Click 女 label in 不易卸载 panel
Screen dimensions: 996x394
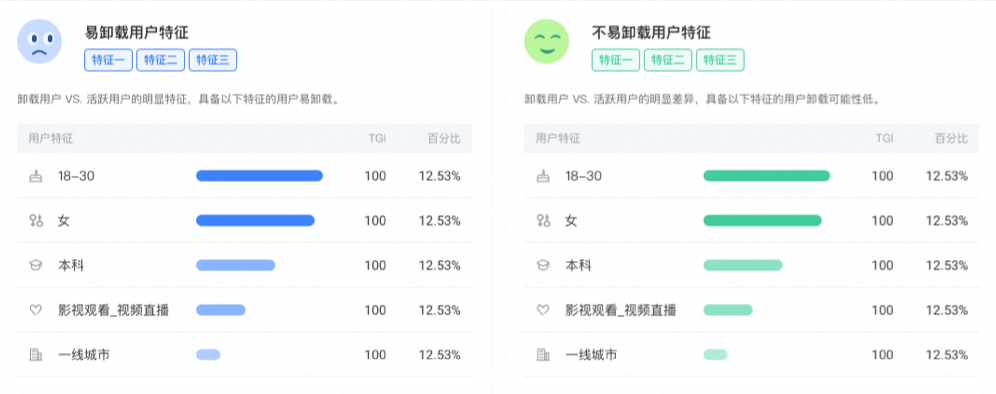click(x=571, y=221)
